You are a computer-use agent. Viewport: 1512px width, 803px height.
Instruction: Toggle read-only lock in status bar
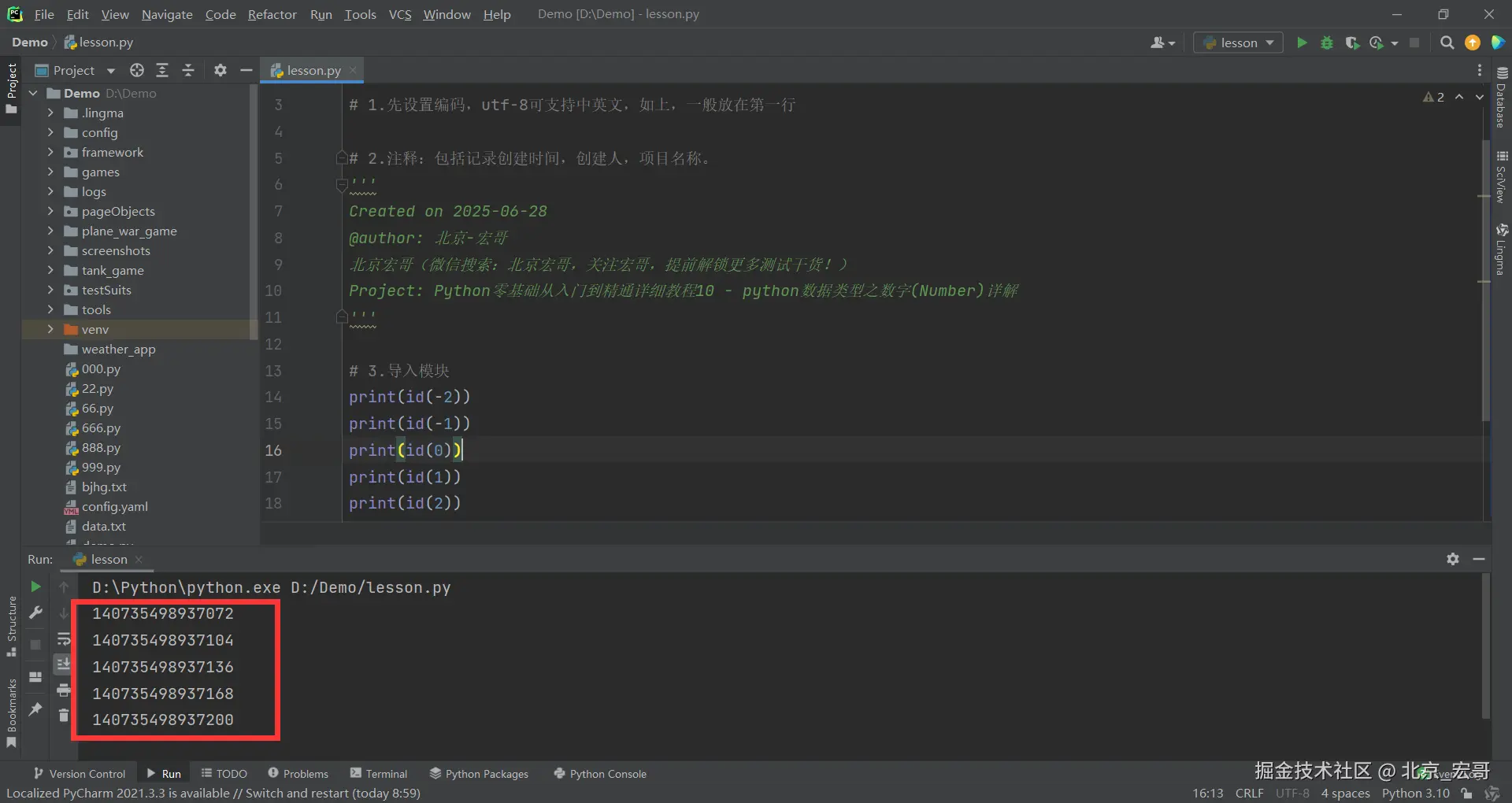tap(1466, 794)
